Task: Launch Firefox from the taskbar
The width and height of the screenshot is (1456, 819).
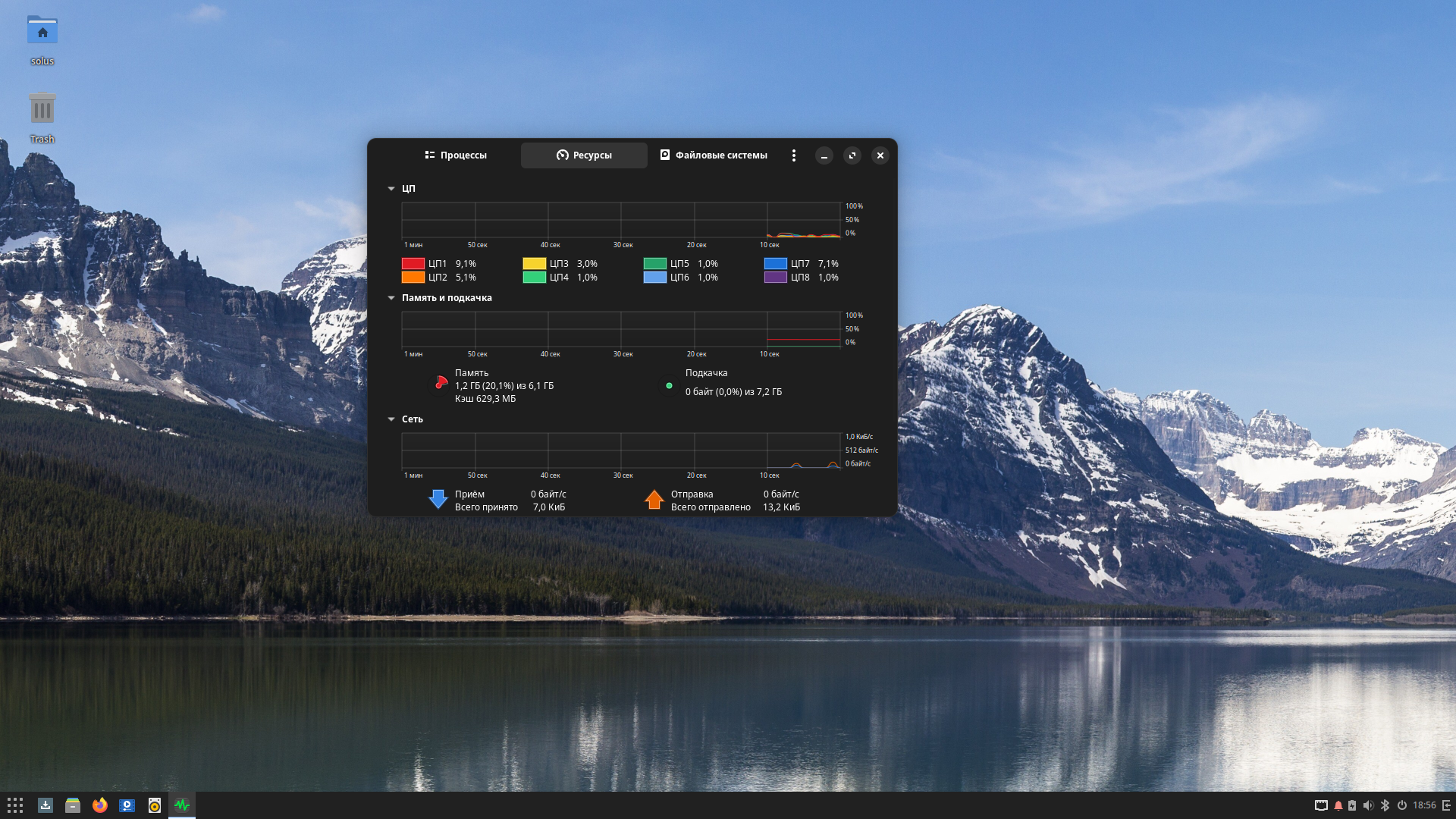Action: (x=99, y=805)
